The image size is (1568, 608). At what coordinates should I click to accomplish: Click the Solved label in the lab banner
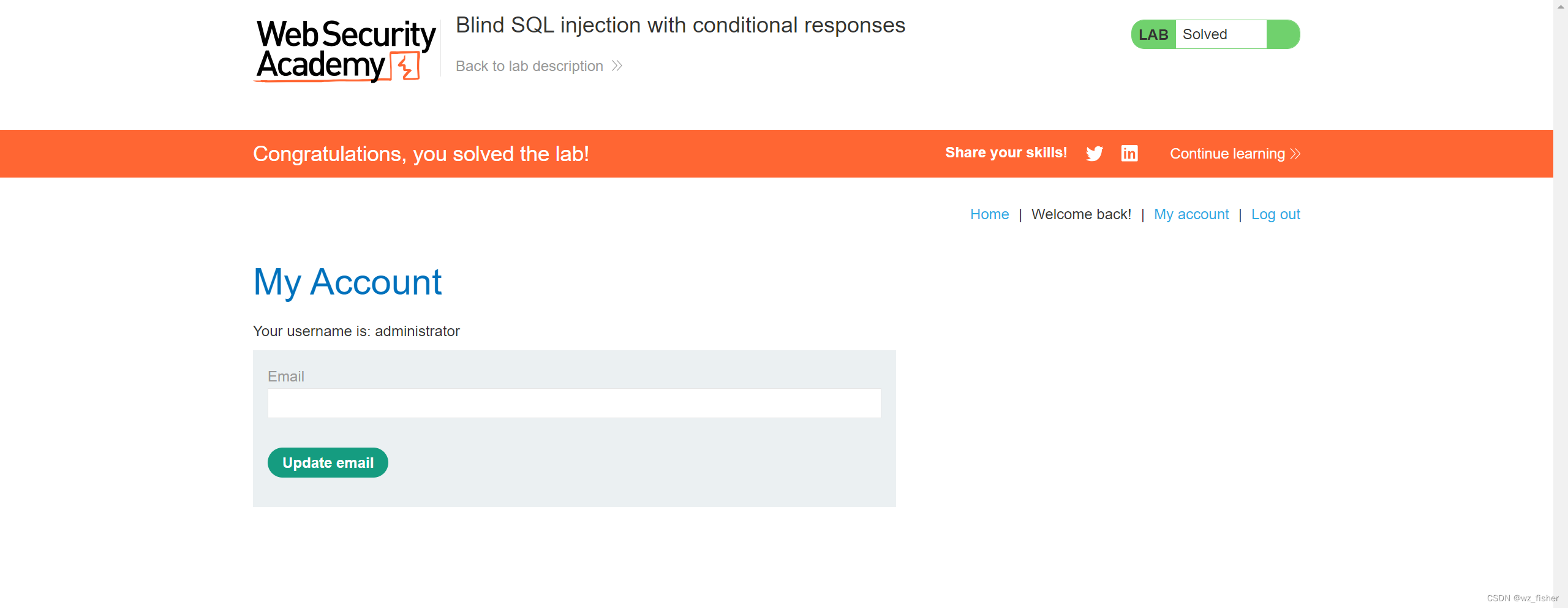[1204, 34]
